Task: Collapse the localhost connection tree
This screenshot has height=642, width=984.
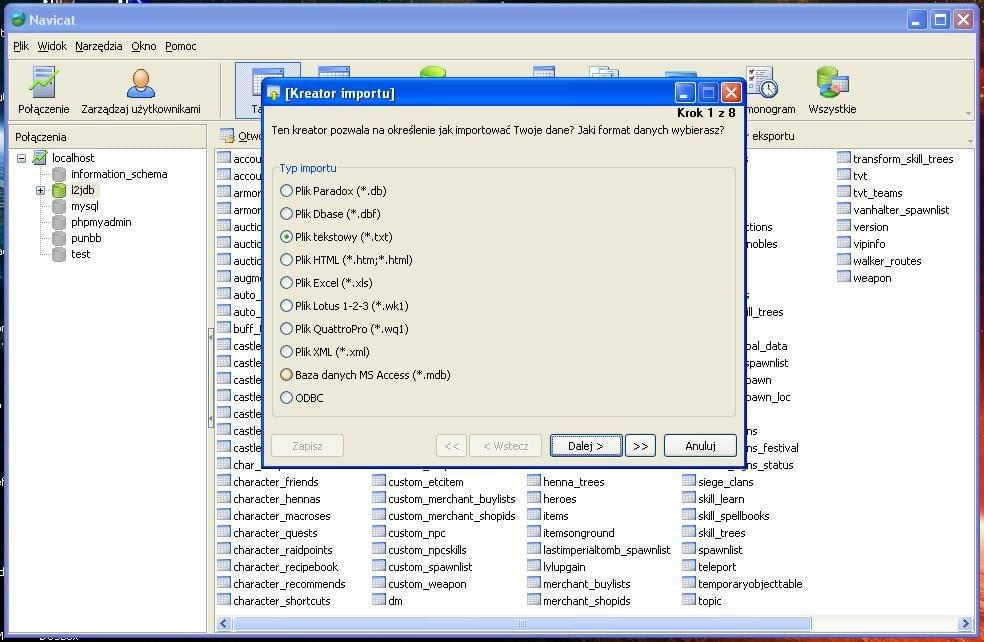Action: tap(21, 158)
